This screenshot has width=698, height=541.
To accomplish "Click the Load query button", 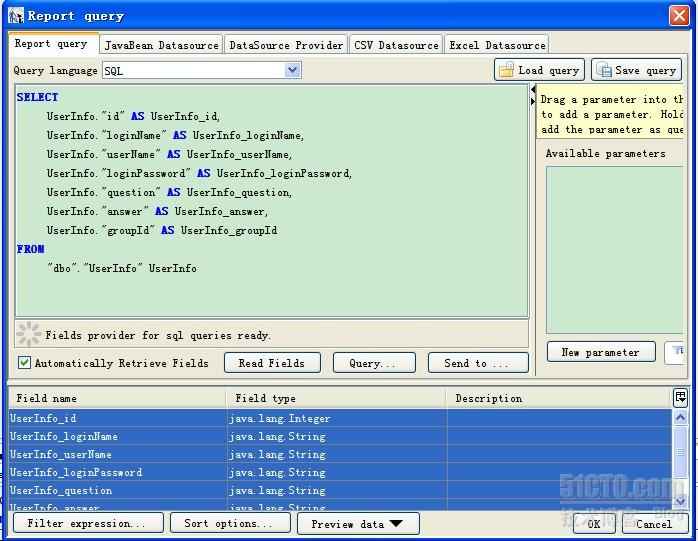I will pyautogui.click(x=539, y=70).
